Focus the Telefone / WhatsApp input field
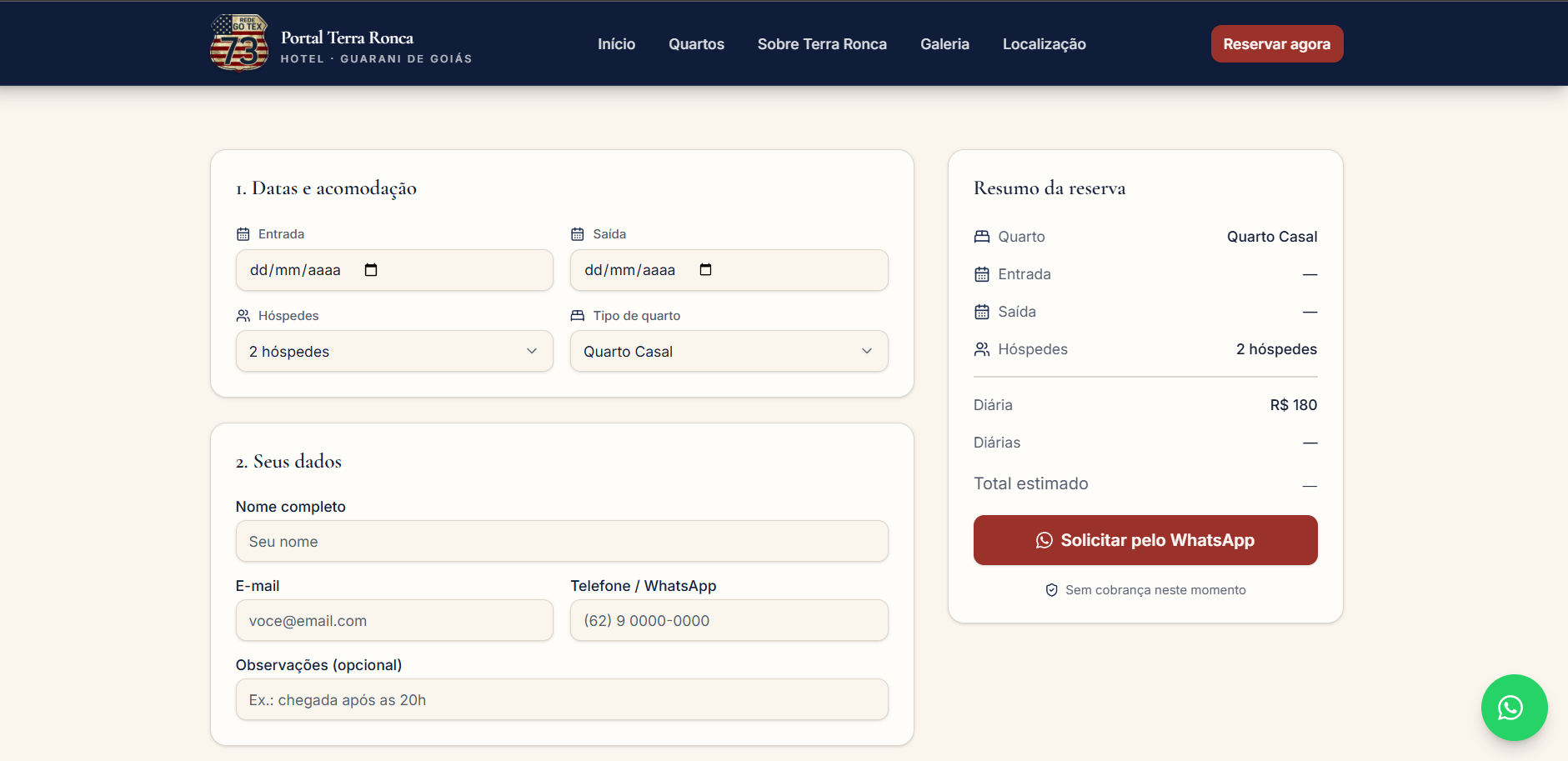1568x761 pixels. coord(729,620)
